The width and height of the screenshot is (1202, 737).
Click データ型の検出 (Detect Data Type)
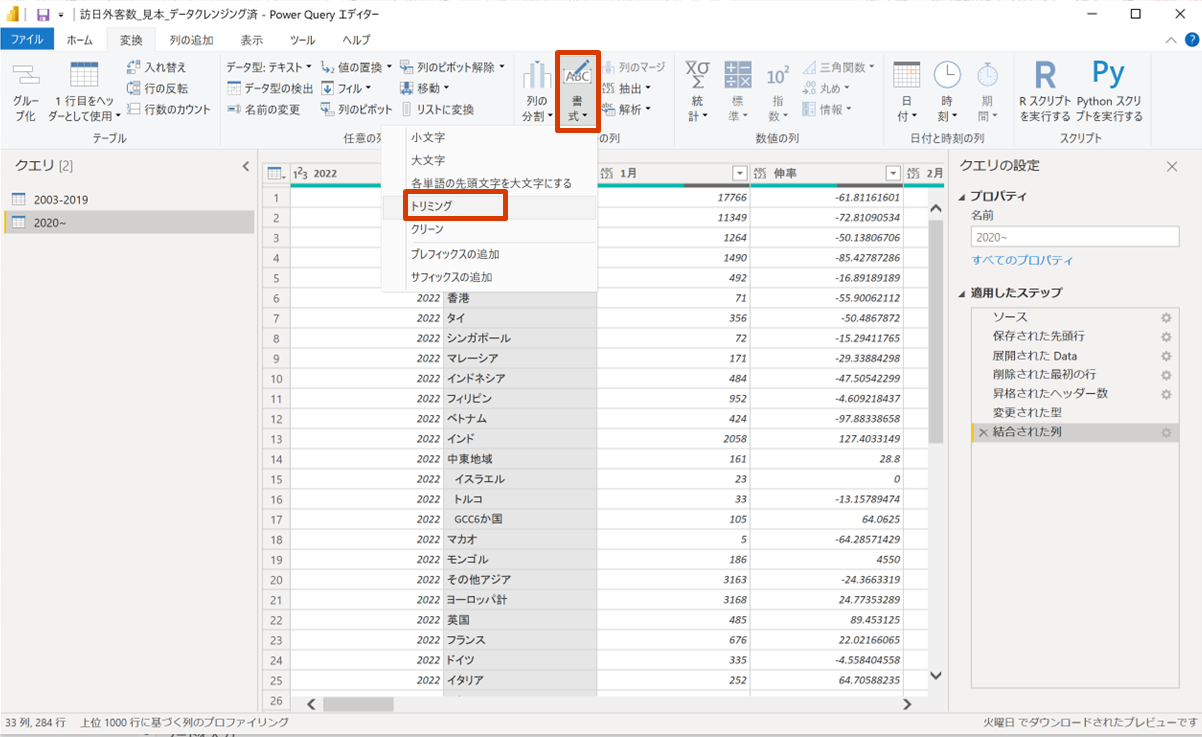(270, 88)
